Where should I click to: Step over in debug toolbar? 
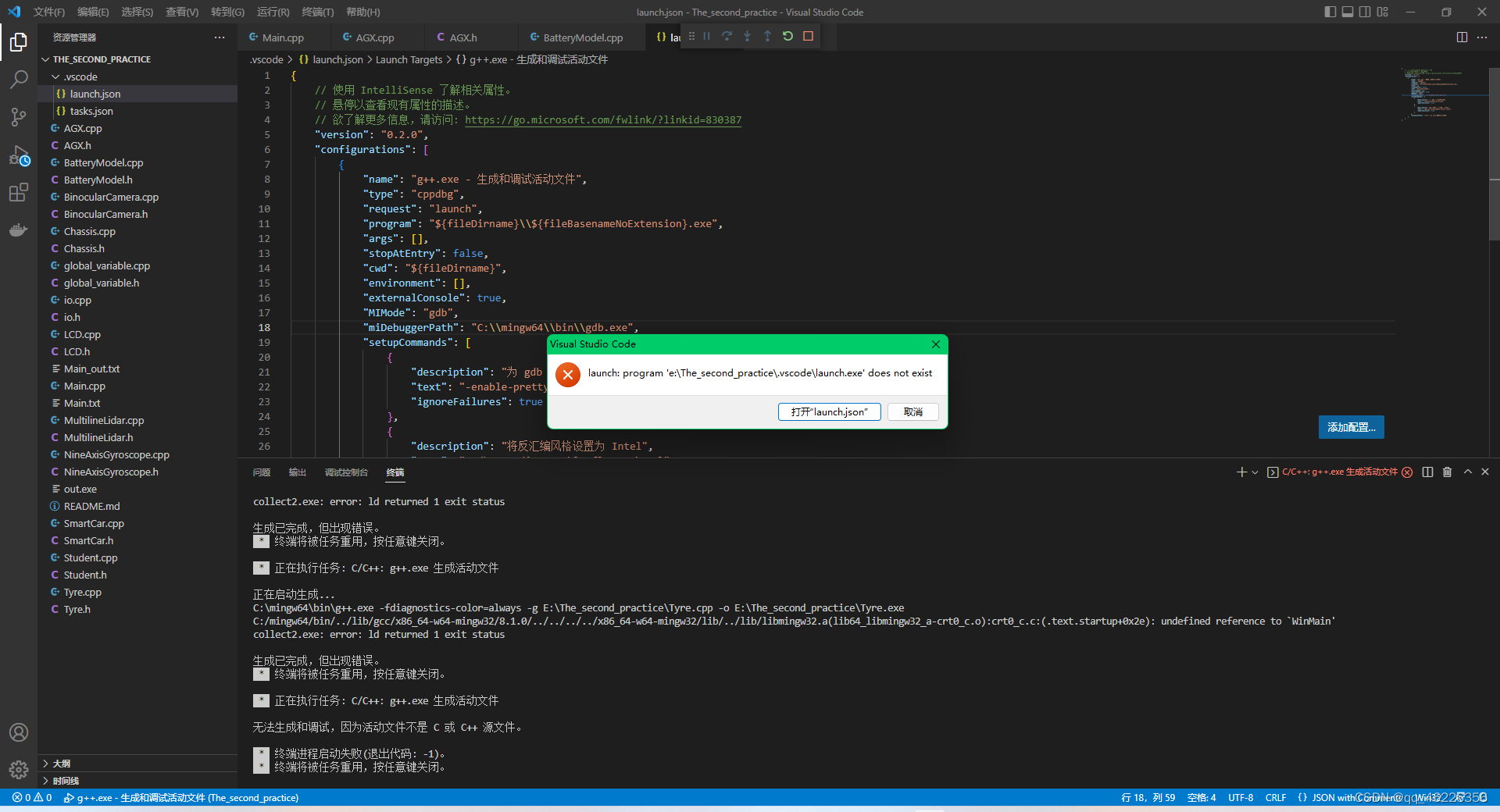(x=727, y=36)
